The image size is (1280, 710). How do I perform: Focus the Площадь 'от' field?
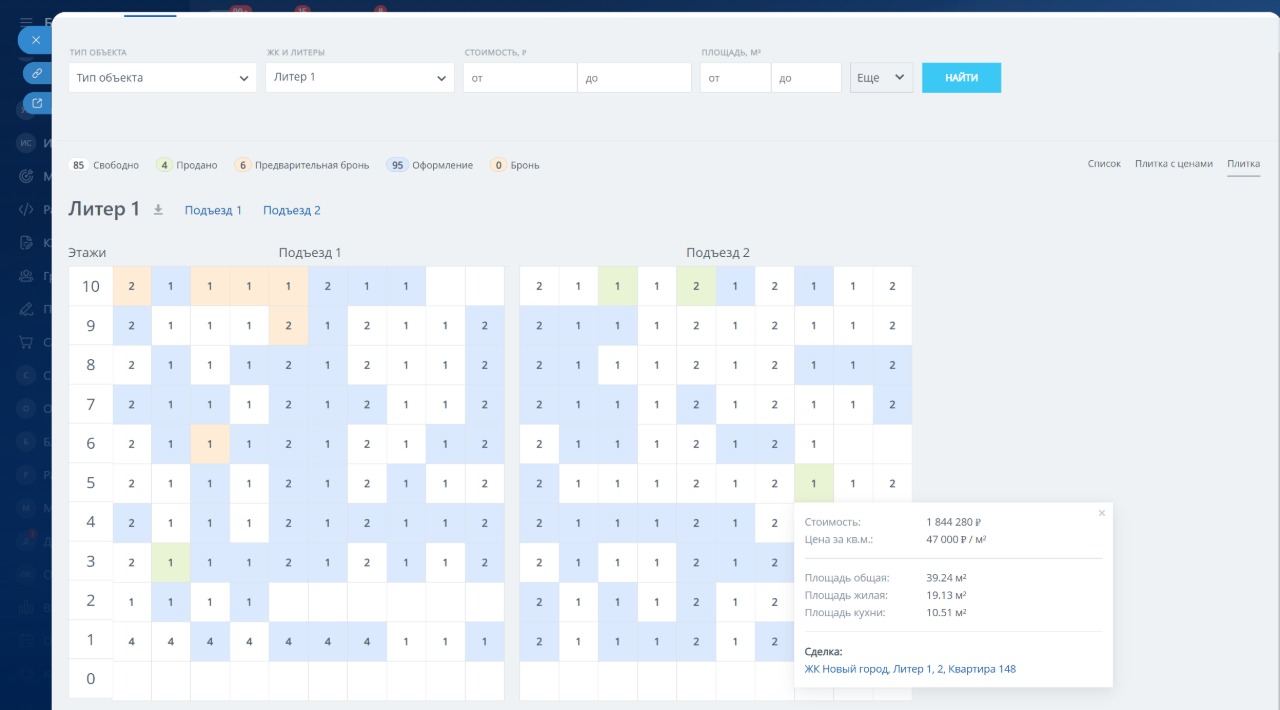pyautogui.click(x=735, y=77)
